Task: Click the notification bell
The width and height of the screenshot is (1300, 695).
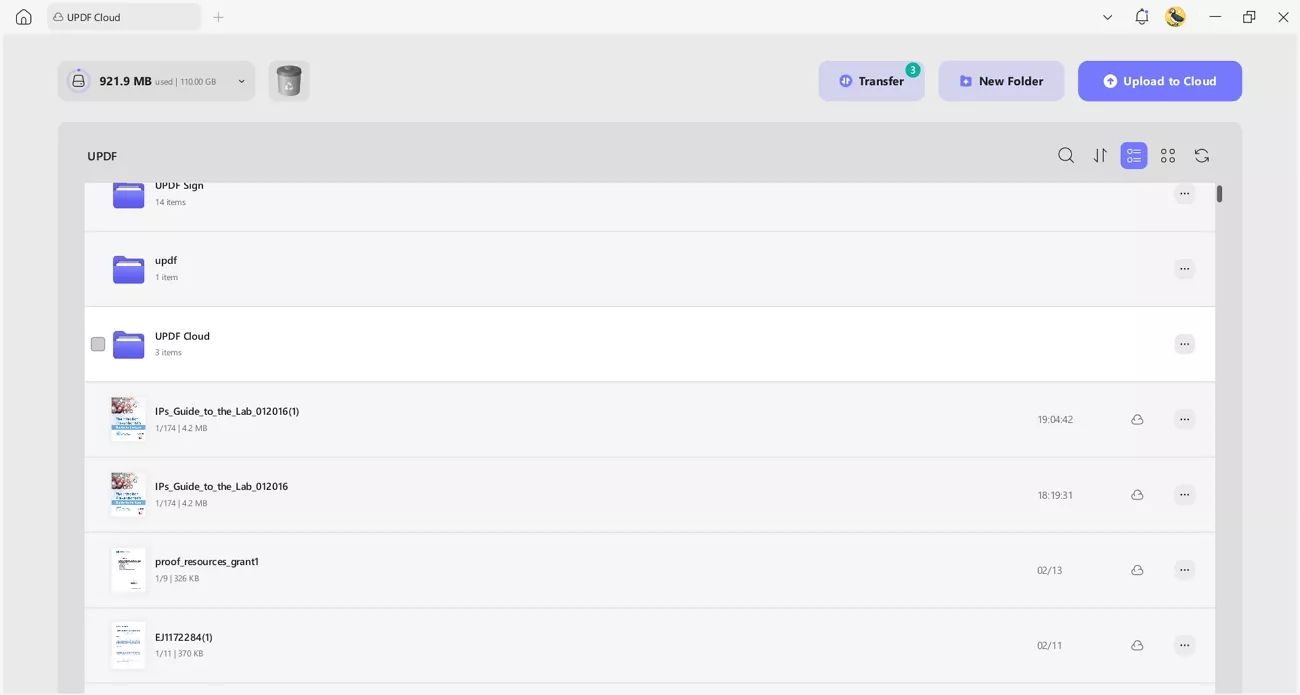Action: click(1141, 16)
